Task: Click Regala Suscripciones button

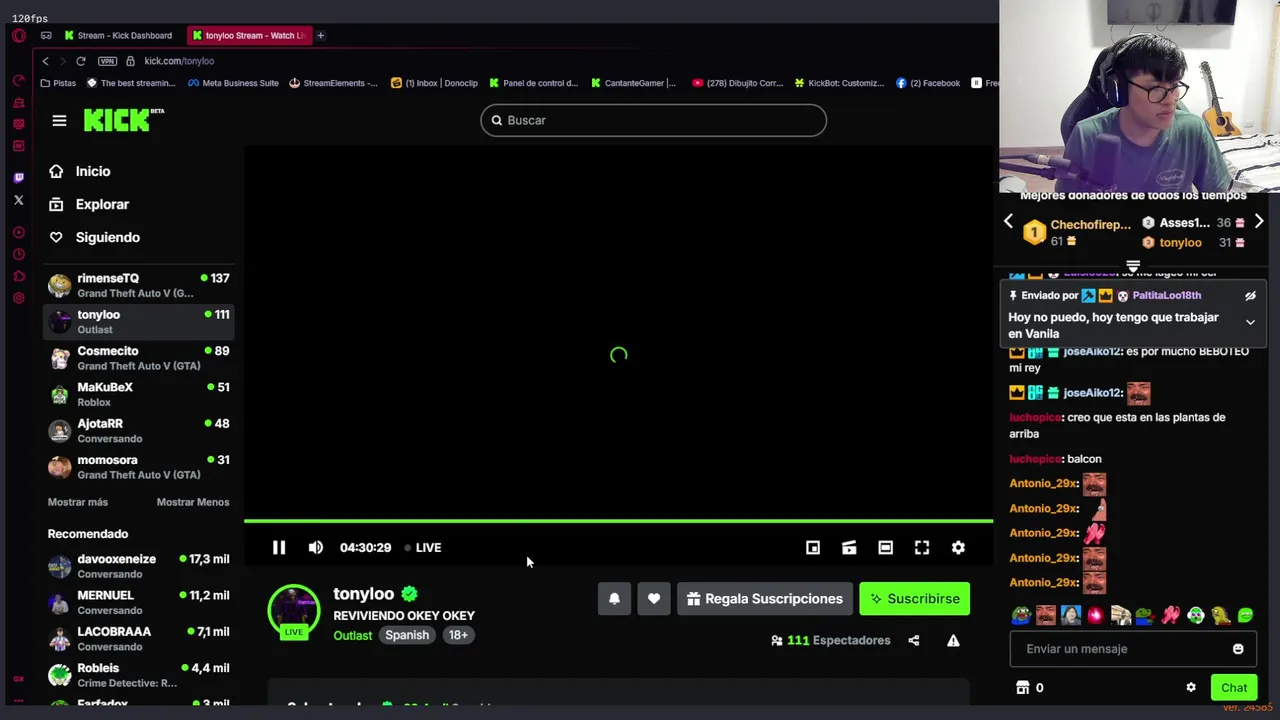Action: (x=765, y=599)
